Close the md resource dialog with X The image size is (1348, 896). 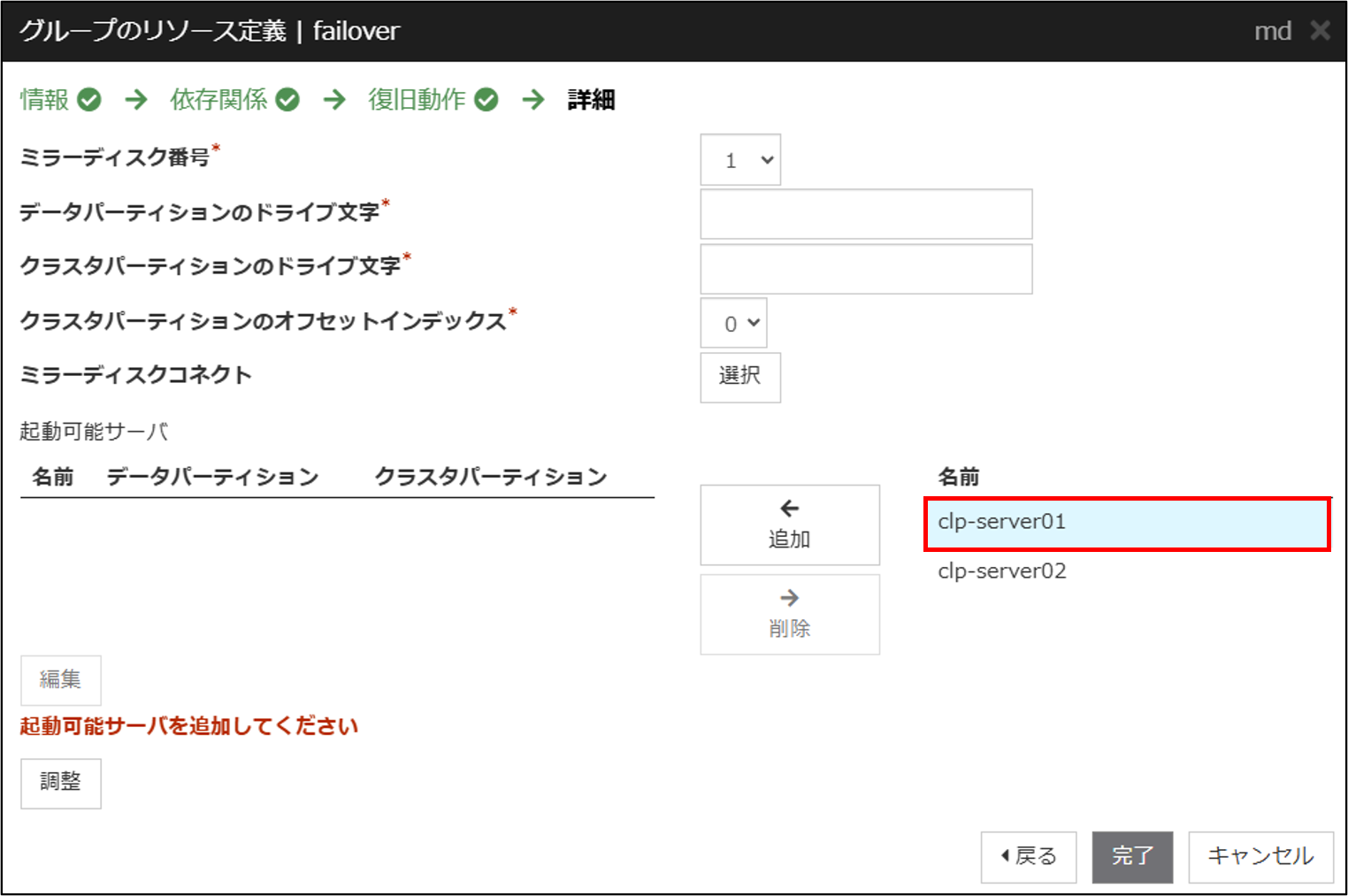(1320, 31)
